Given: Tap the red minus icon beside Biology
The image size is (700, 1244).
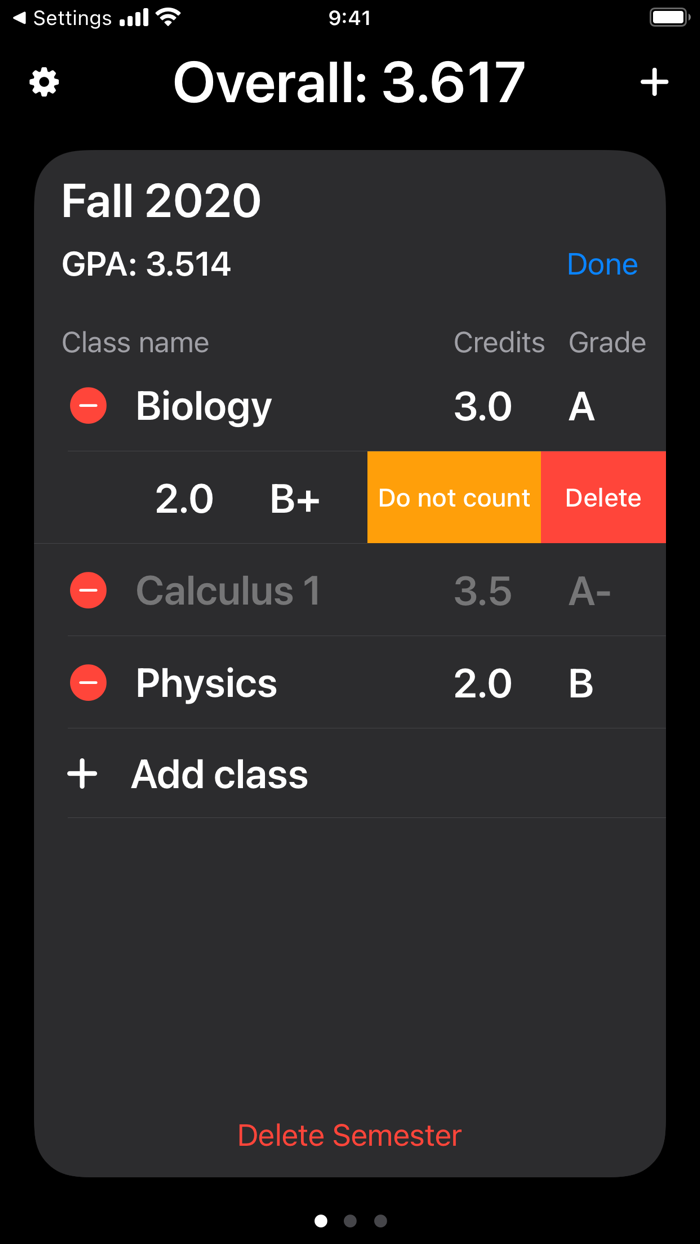Looking at the screenshot, I should [88, 405].
